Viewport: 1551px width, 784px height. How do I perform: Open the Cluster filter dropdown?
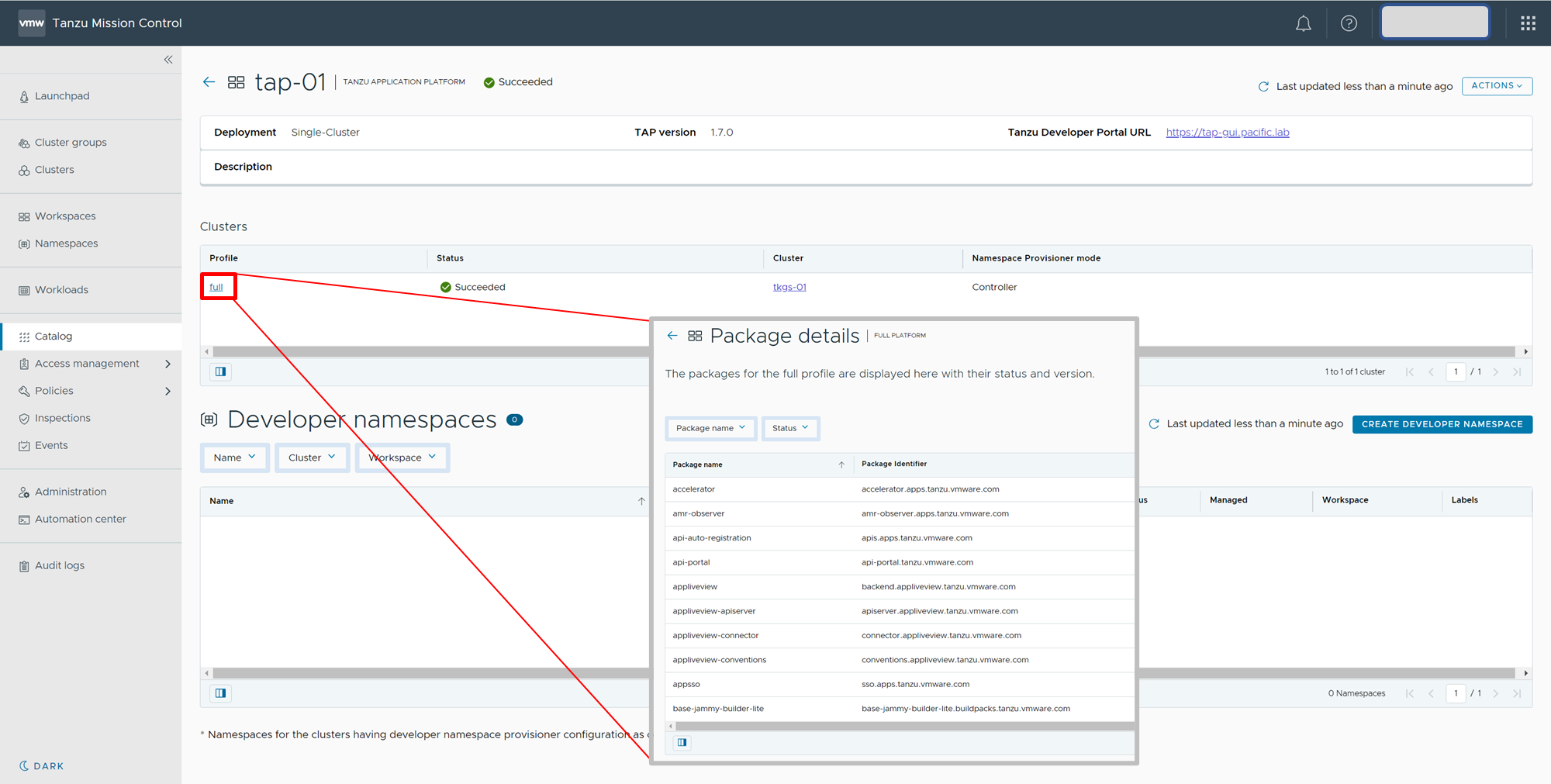point(312,458)
